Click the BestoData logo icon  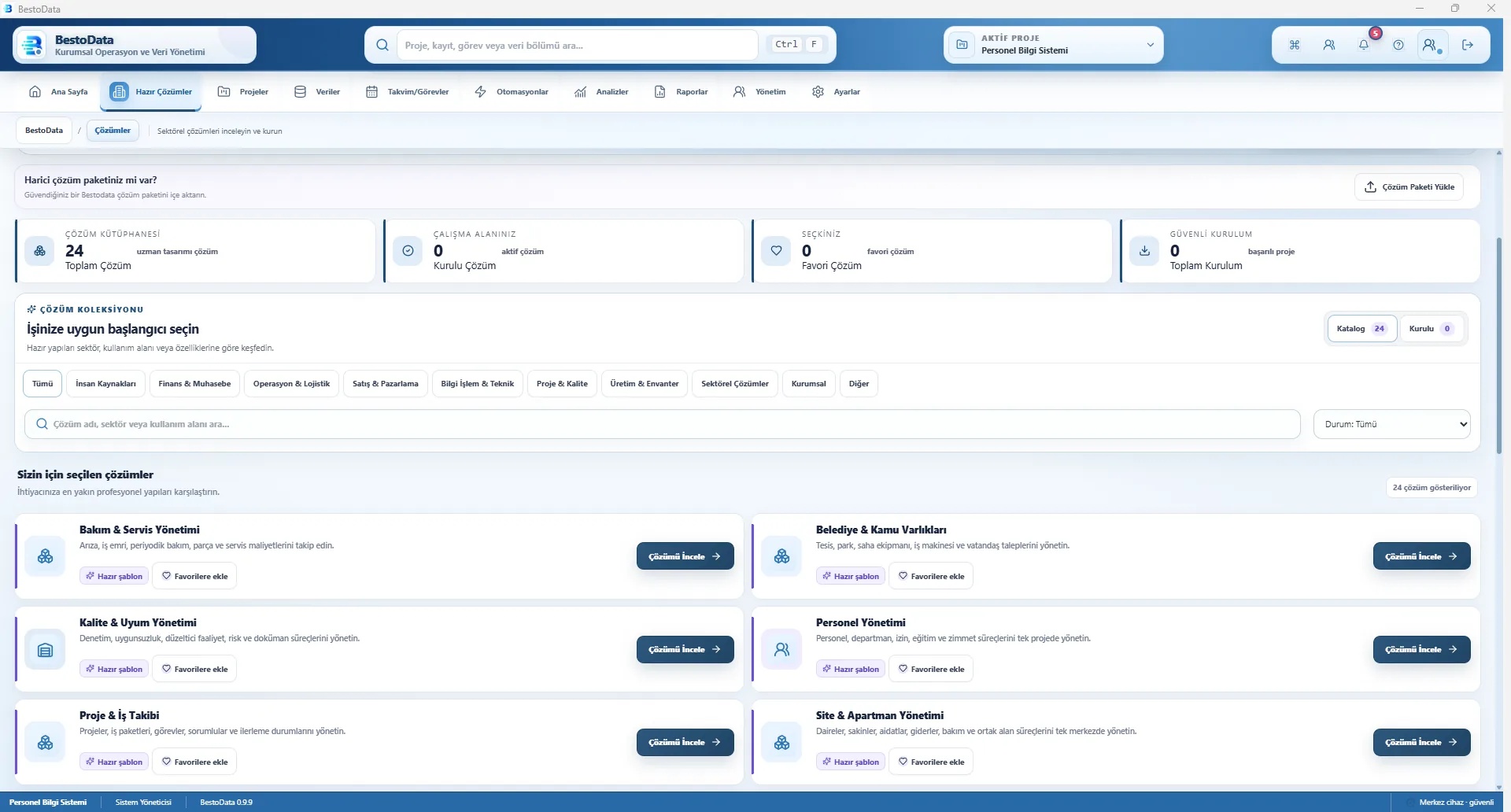(32, 45)
